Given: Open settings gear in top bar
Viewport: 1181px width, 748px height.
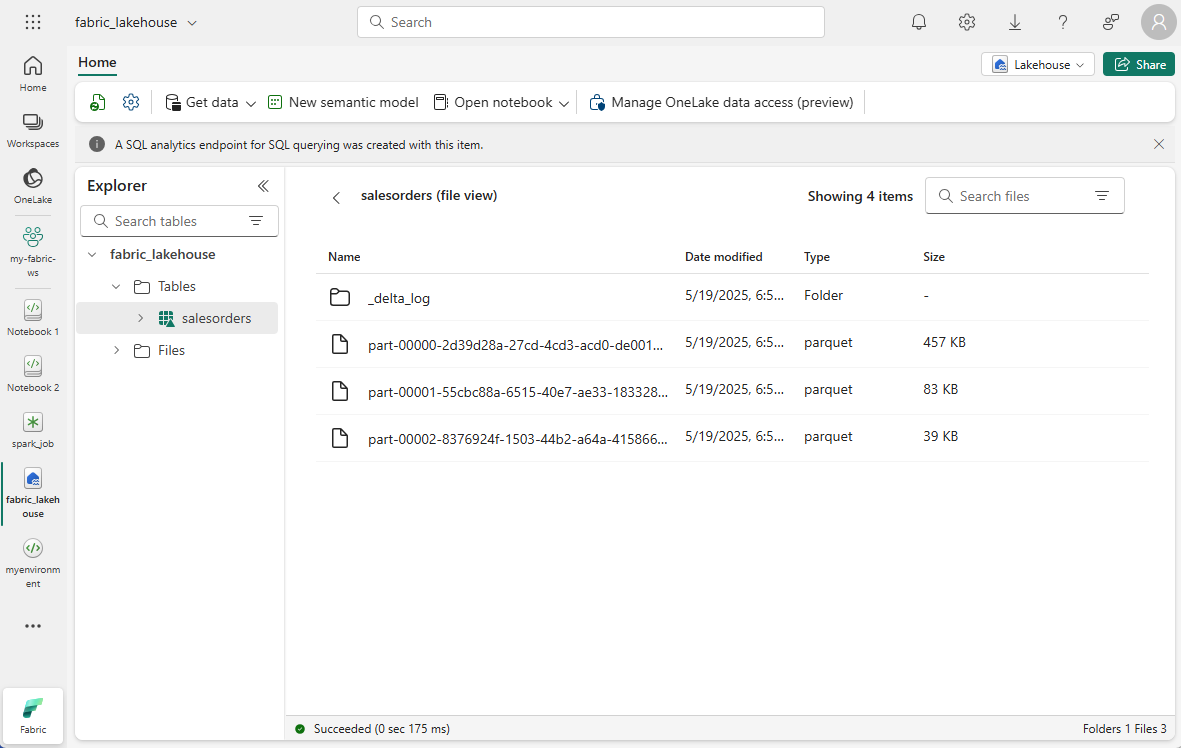Looking at the screenshot, I should pyautogui.click(x=966, y=22).
